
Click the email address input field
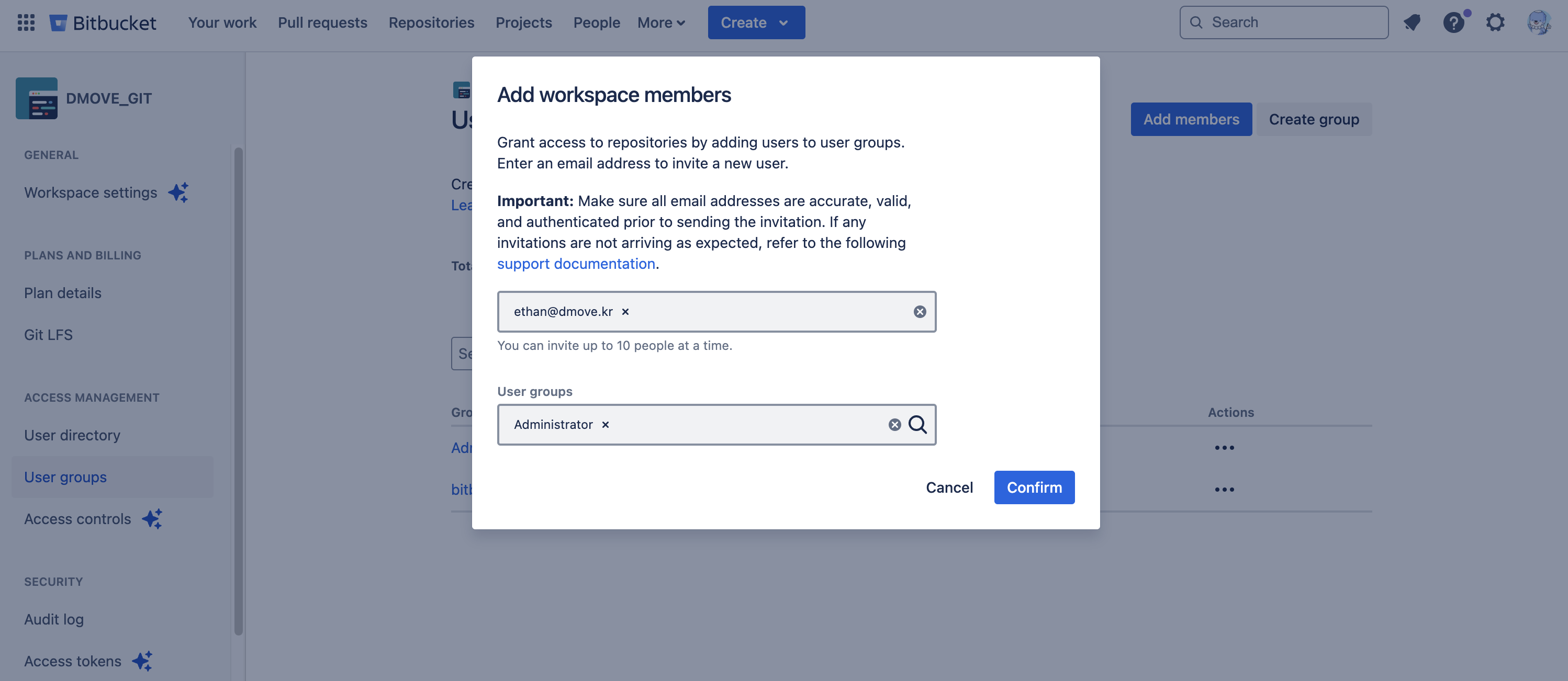pyautogui.click(x=767, y=312)
